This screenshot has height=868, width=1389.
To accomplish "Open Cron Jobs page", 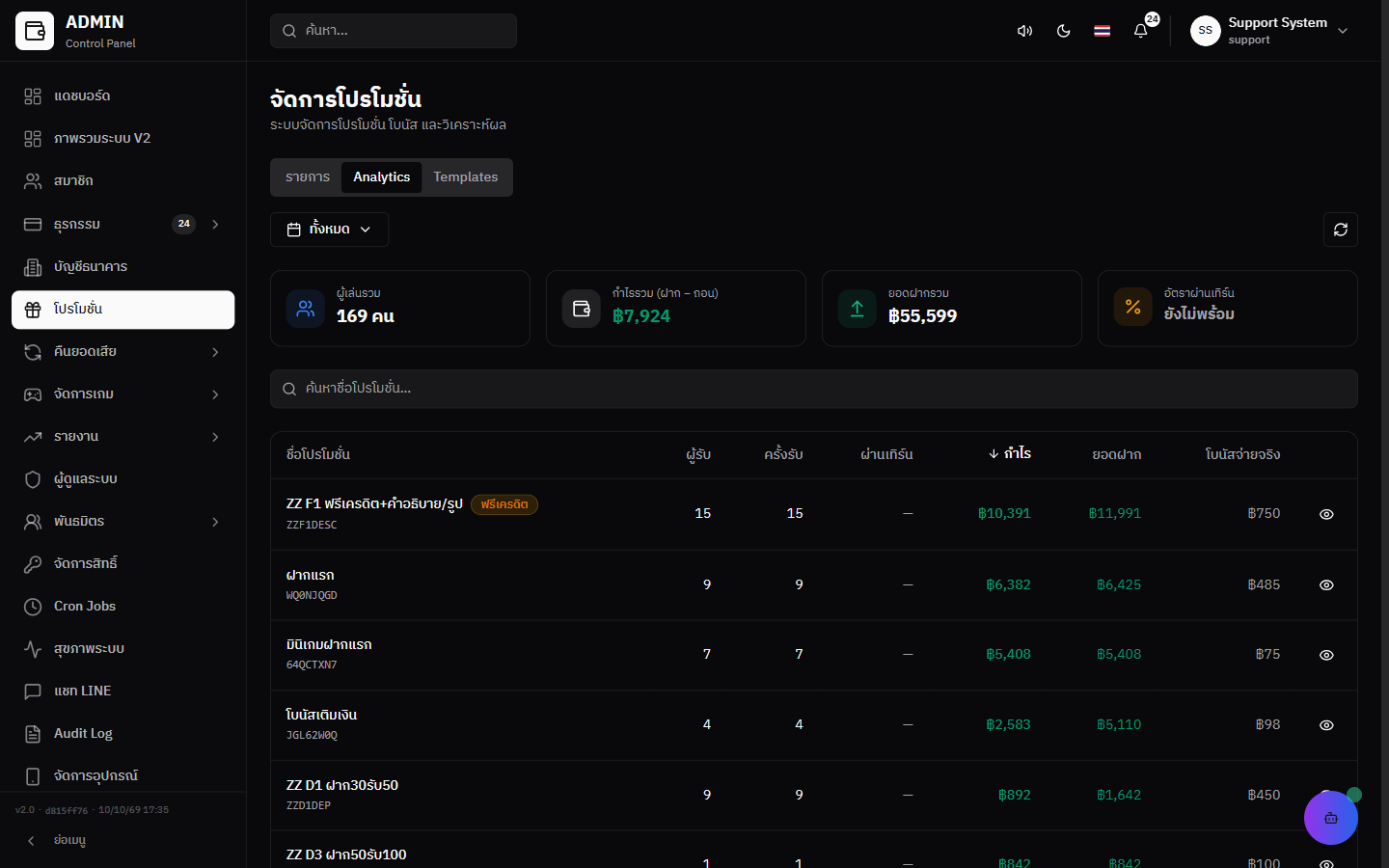I will click(123, 607).
